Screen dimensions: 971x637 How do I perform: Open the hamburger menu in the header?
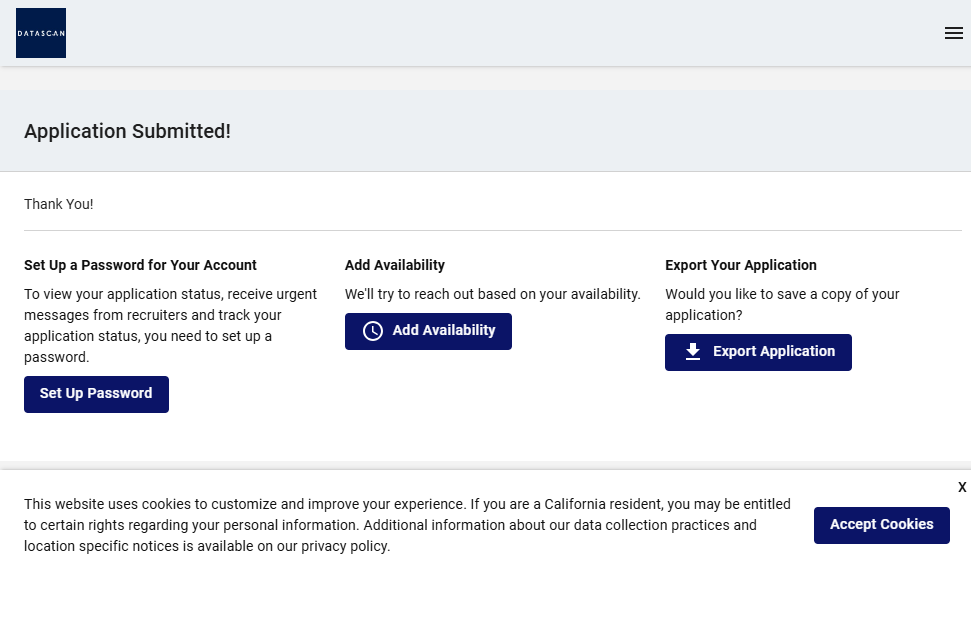tap(953, 33)
